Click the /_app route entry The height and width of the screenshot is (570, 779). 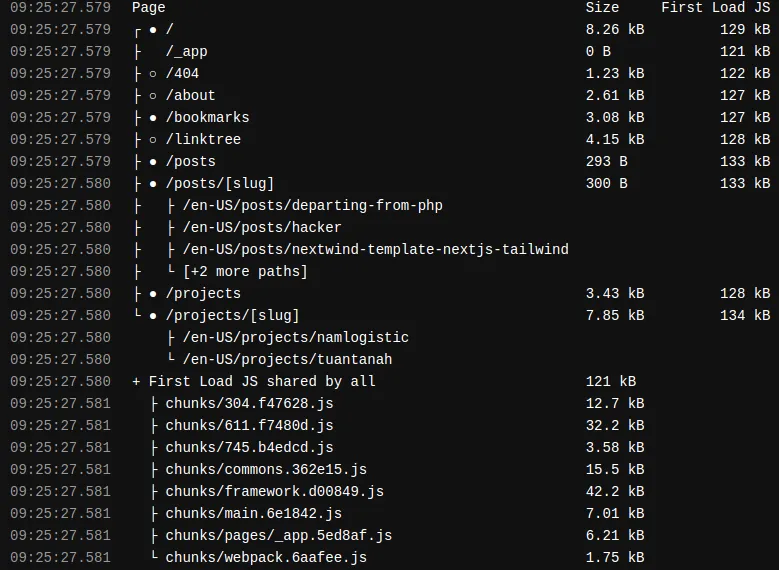pyautogui.click(x=187, y=52)
